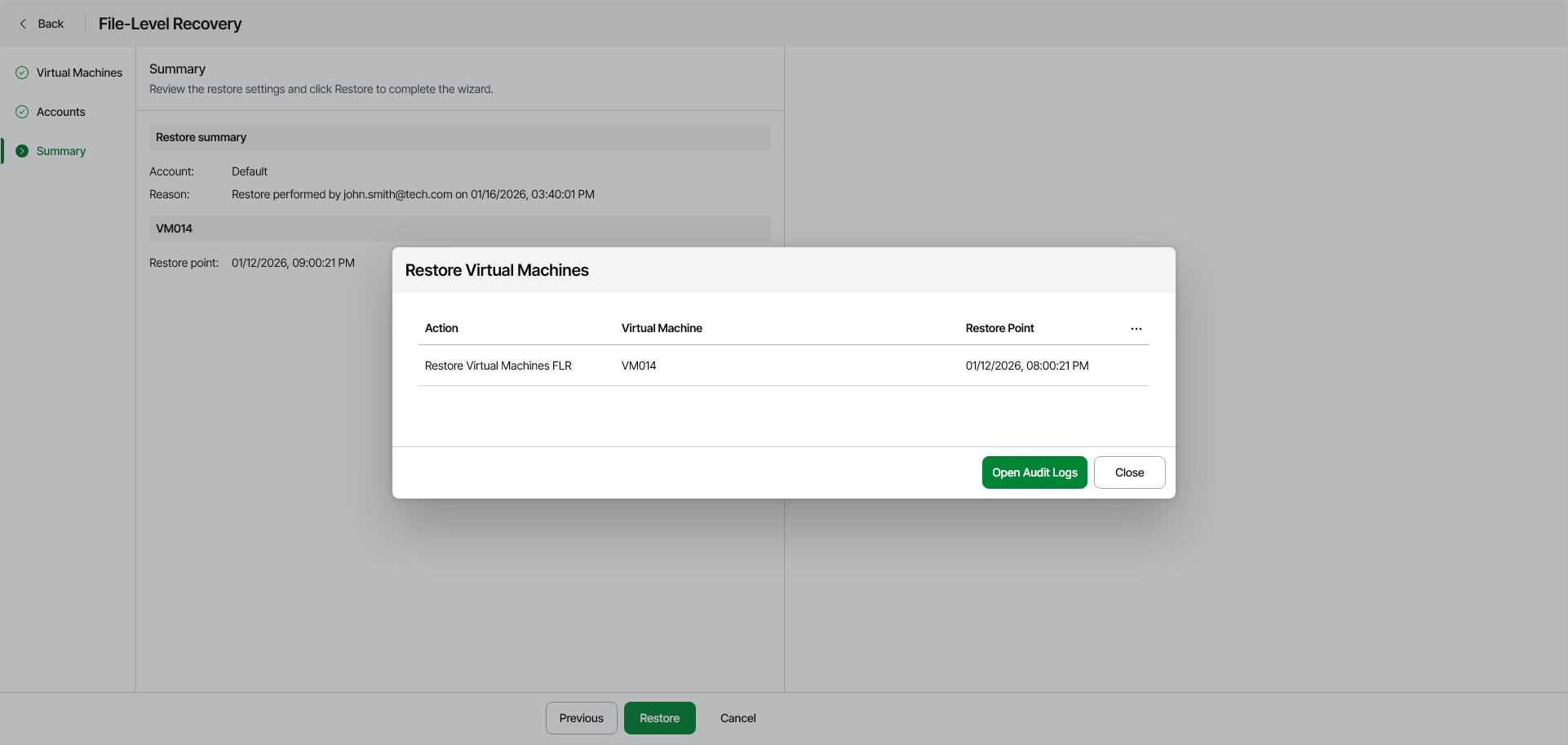The width and height of the screenshot is (1568, 745).
Task: Sort by the Virtual Machine column header
Action: [x=662, y=328]
